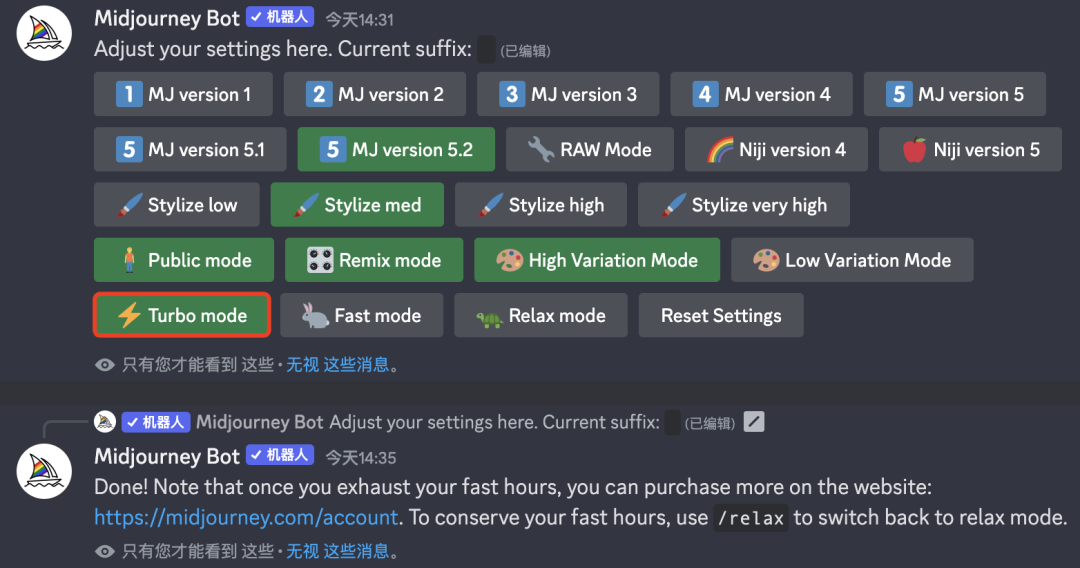
Task: Enable Low Variation Mode
Action: 852,260
